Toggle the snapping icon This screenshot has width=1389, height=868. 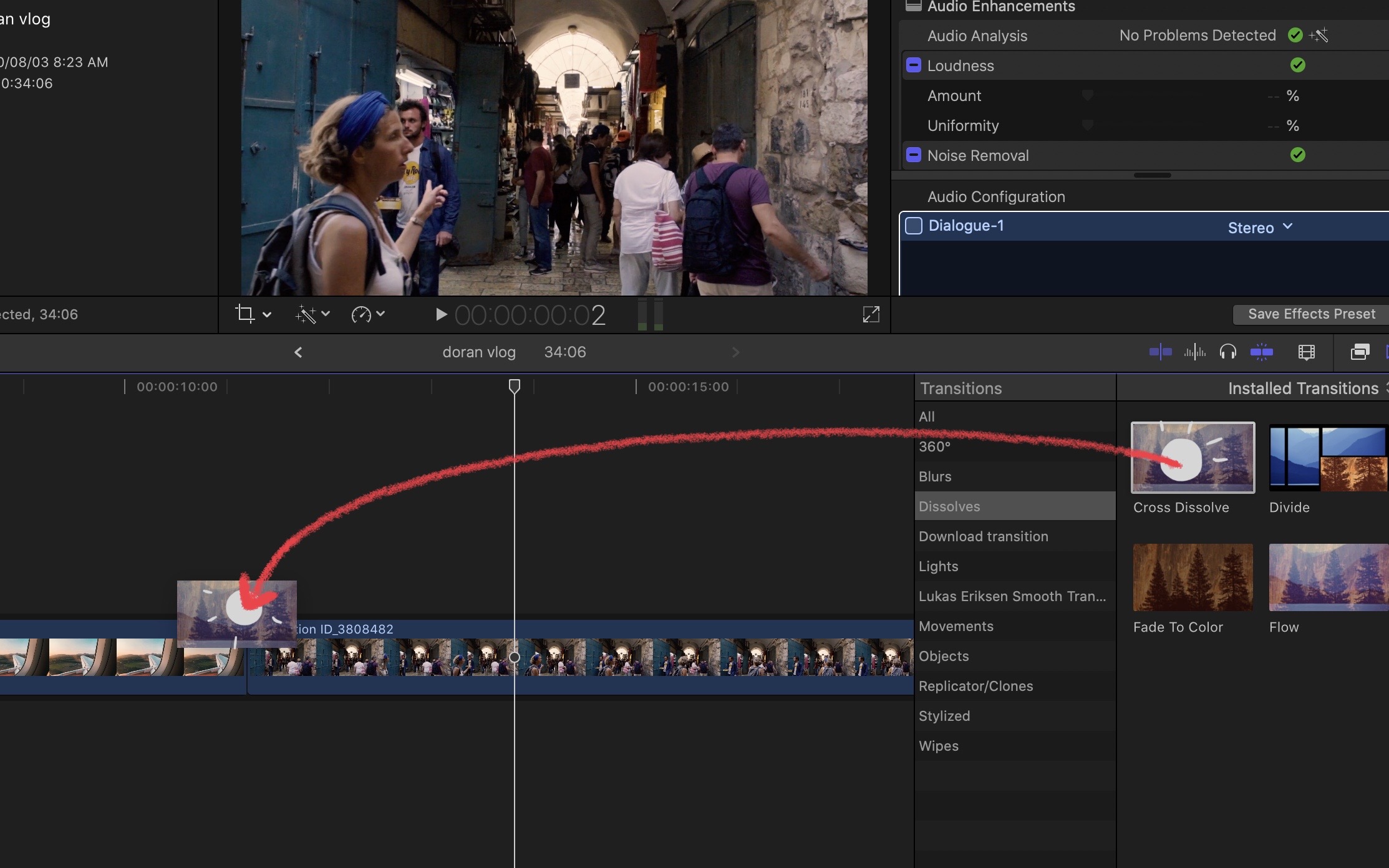(x=1261, y=352)
